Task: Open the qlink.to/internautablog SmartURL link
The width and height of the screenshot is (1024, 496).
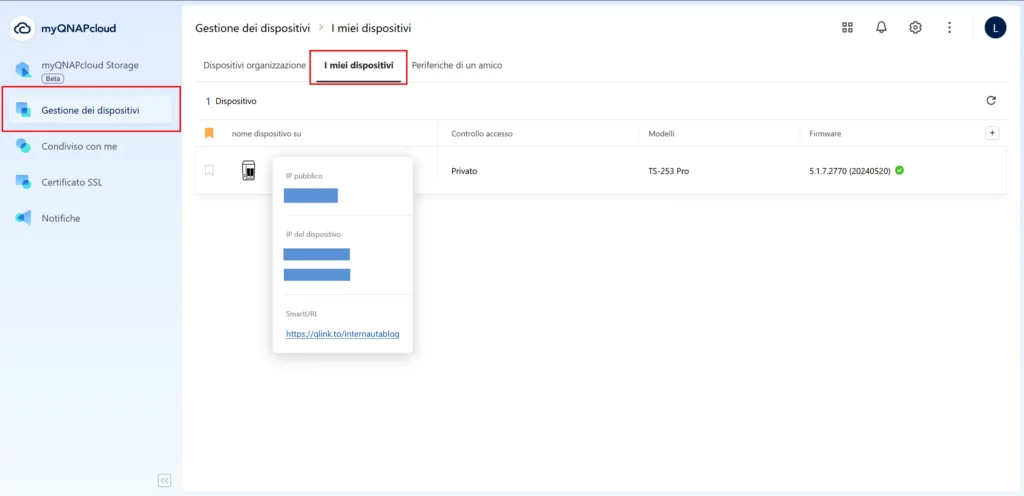Action: (x=342, y=334)
